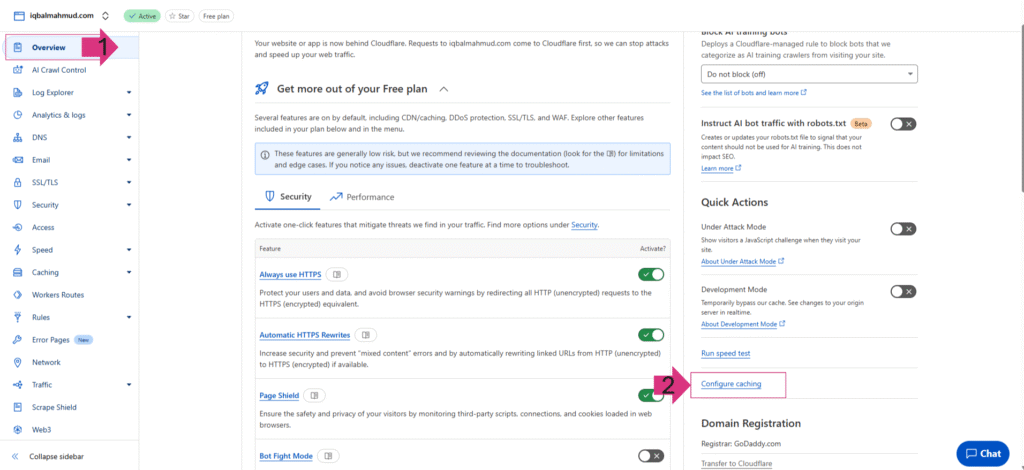Open the iqbalmahmud.com domain switcher

[106, 16]
